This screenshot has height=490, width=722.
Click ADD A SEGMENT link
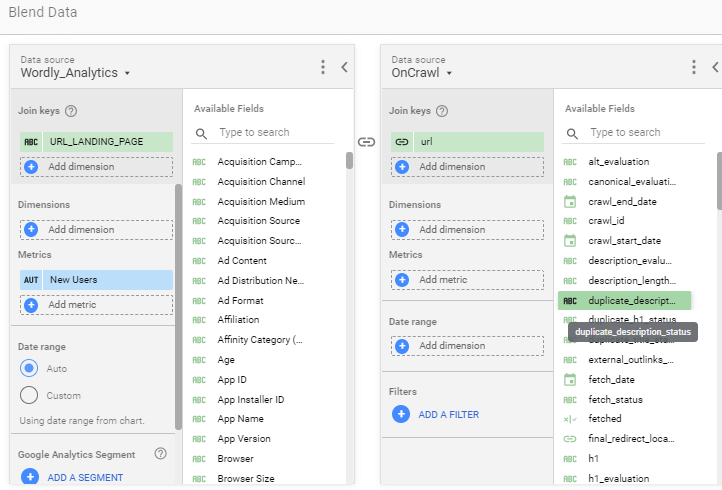tap(85, 478)
